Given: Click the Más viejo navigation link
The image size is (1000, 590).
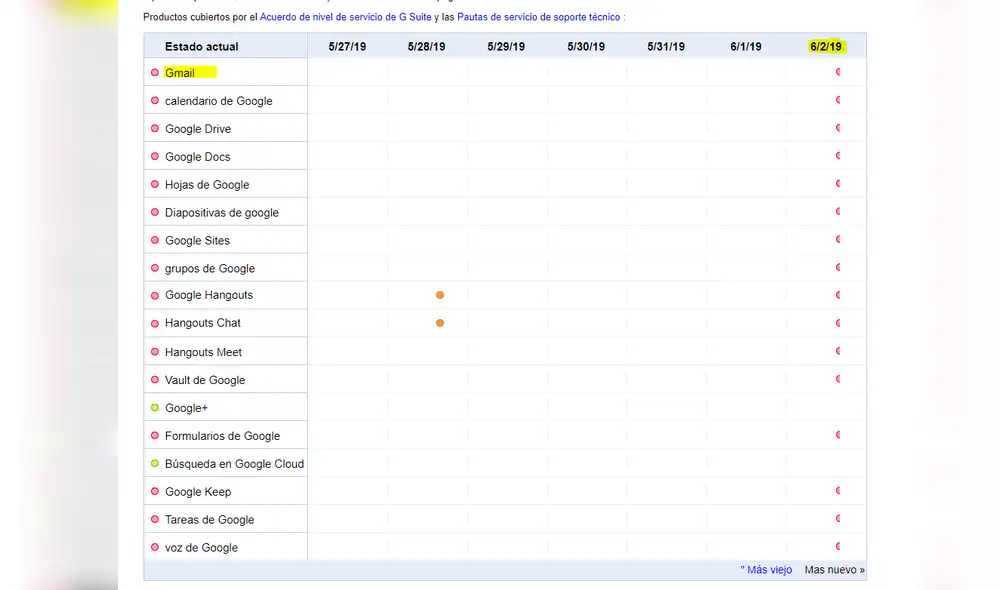Looking at the screenshot, I should click(765, 568).
